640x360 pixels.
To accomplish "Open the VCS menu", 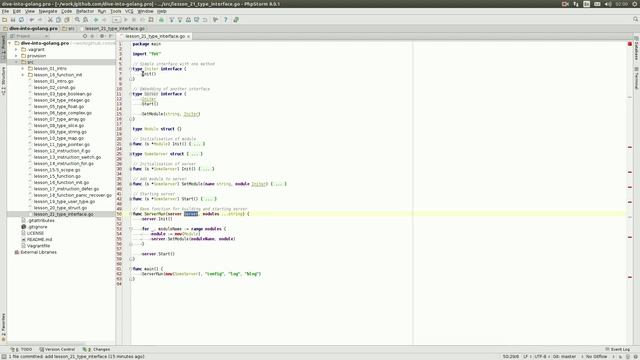I will (129, 11).
